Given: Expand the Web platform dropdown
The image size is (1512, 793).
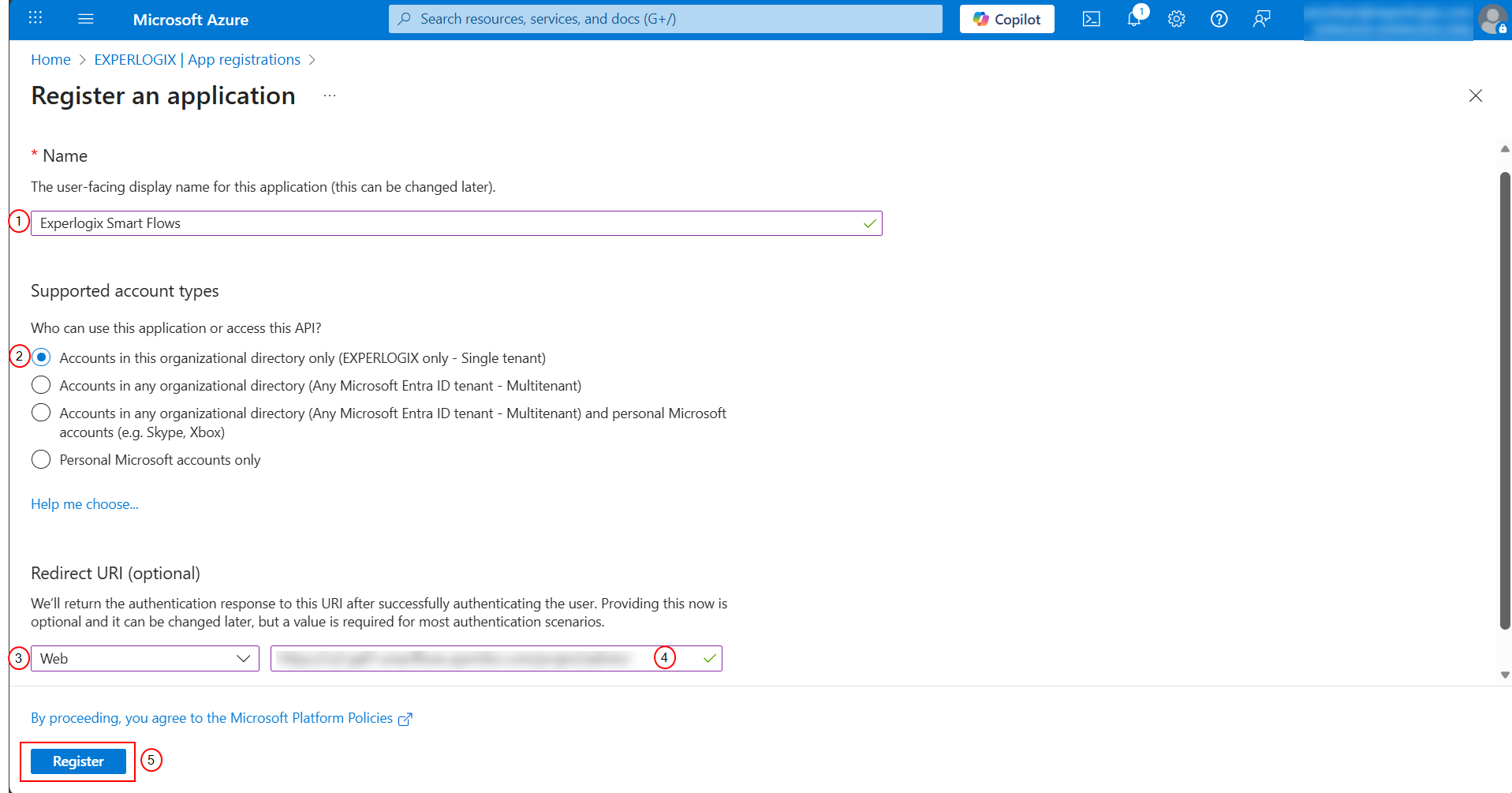Looking at the screenshot, I should (145, 658).
